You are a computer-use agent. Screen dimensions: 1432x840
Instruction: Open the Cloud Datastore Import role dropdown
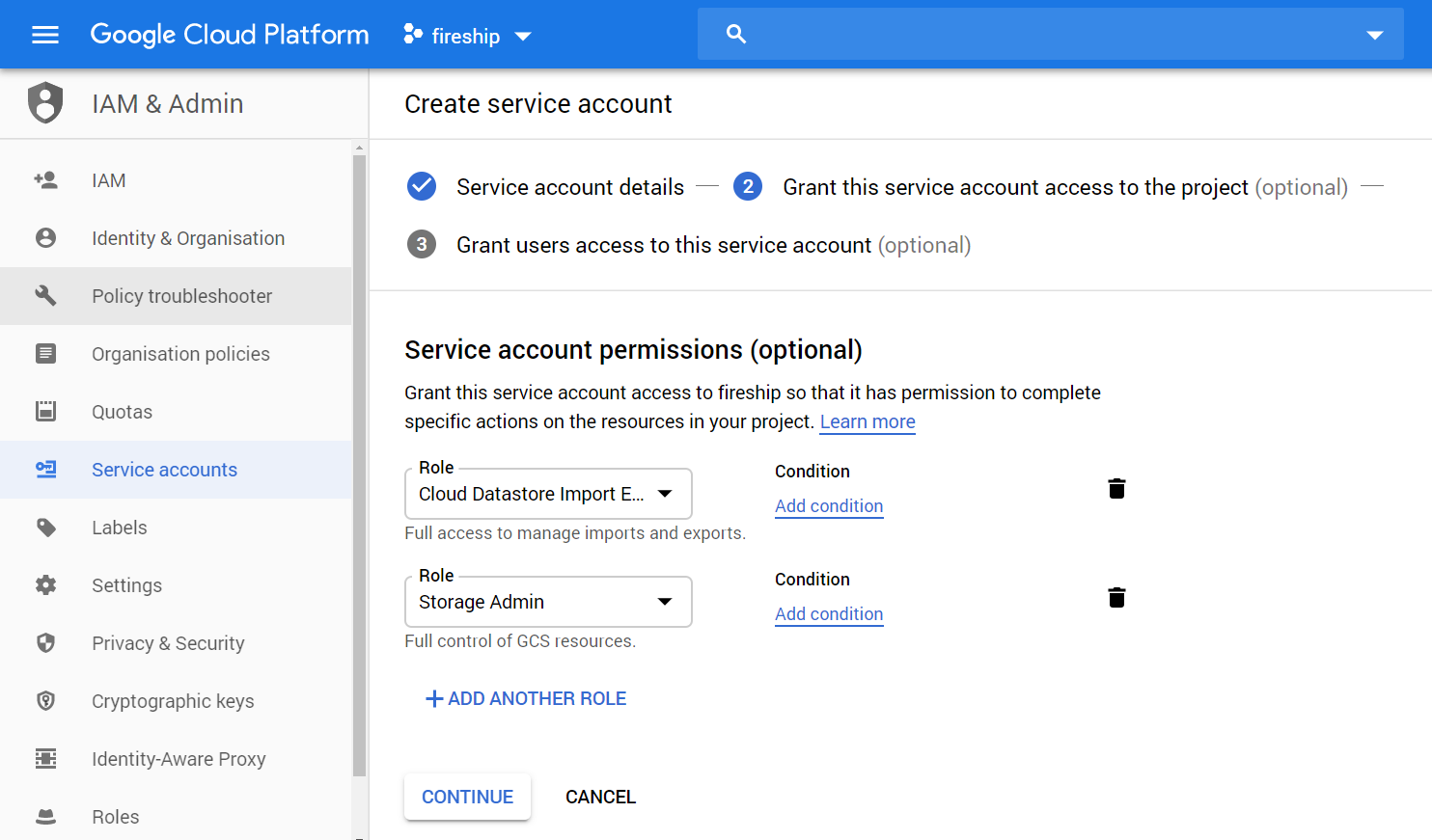[665, 493]
